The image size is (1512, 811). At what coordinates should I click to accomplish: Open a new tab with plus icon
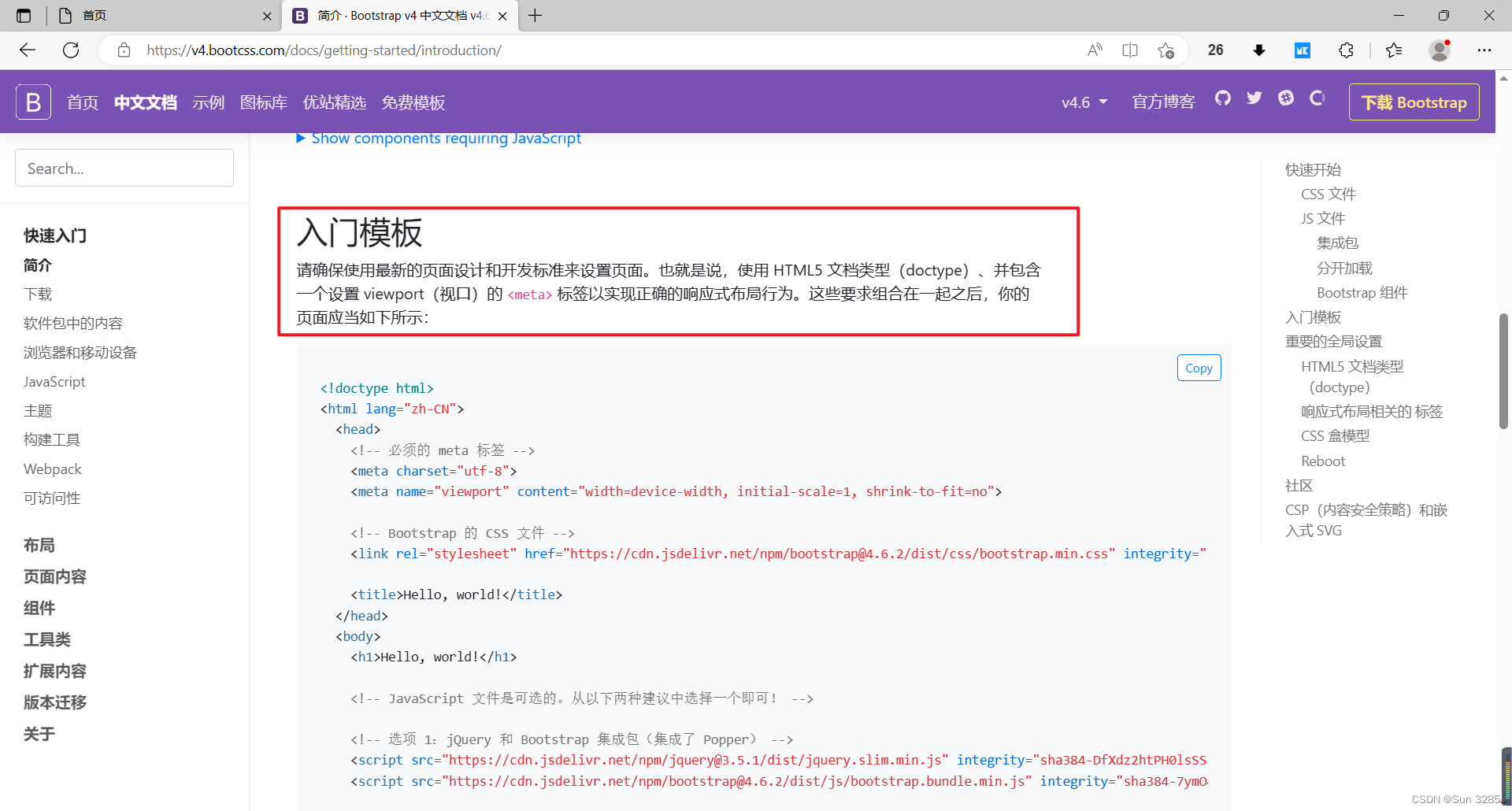point(535,16)
